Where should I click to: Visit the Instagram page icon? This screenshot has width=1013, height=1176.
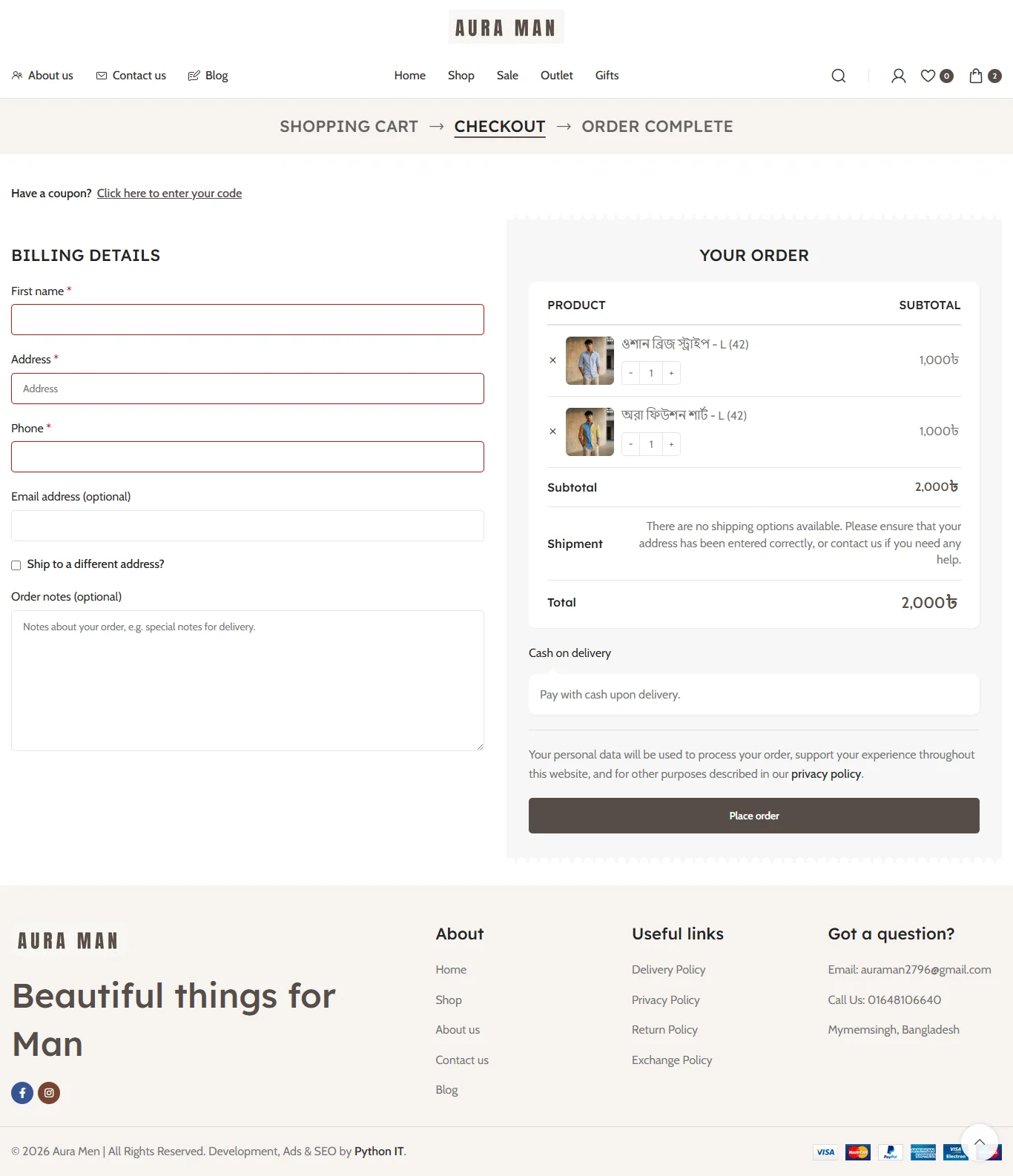pyautogui.click(x=49, y=1093)
